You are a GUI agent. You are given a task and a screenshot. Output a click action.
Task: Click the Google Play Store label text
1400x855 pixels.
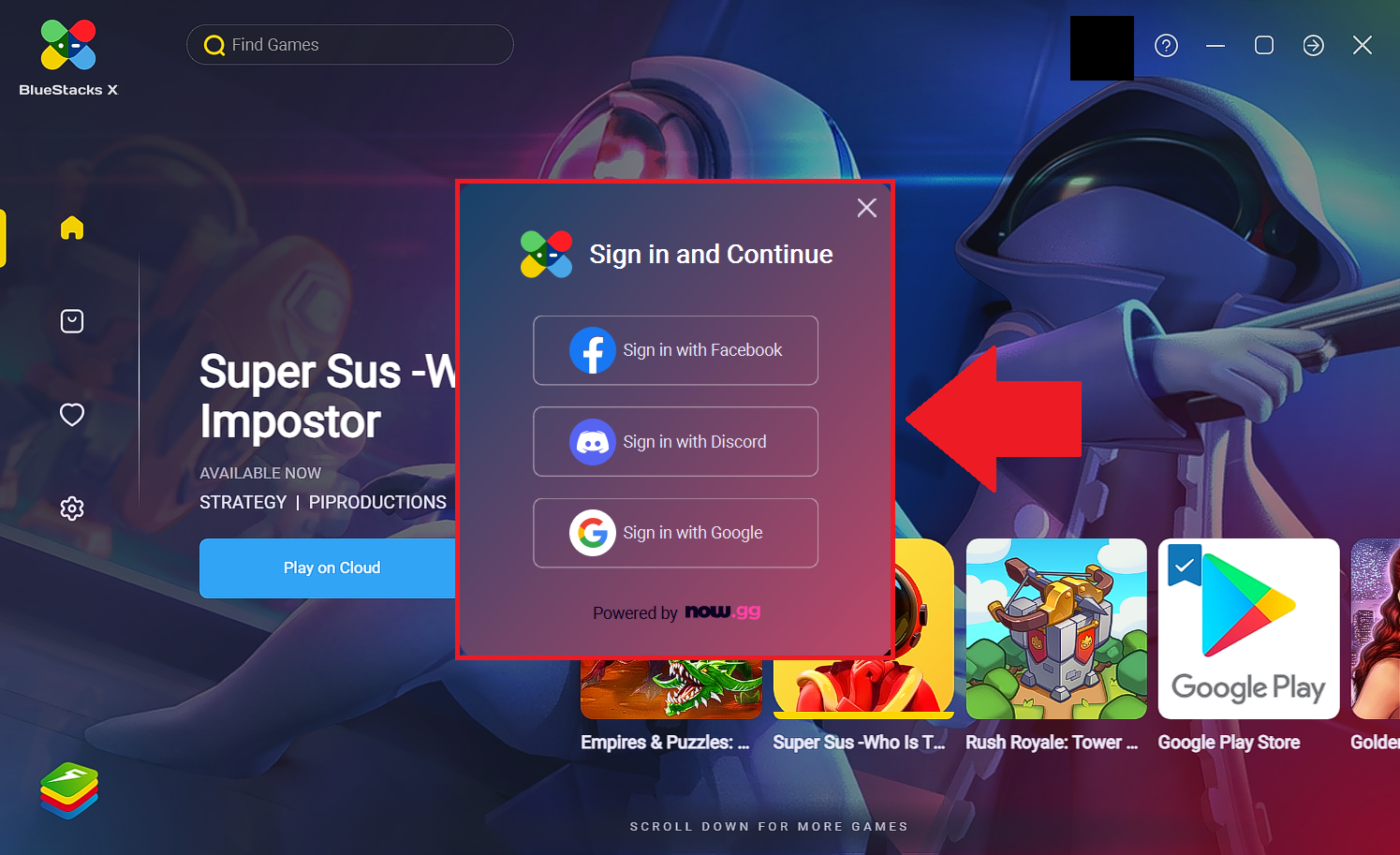coord(1229,743)
